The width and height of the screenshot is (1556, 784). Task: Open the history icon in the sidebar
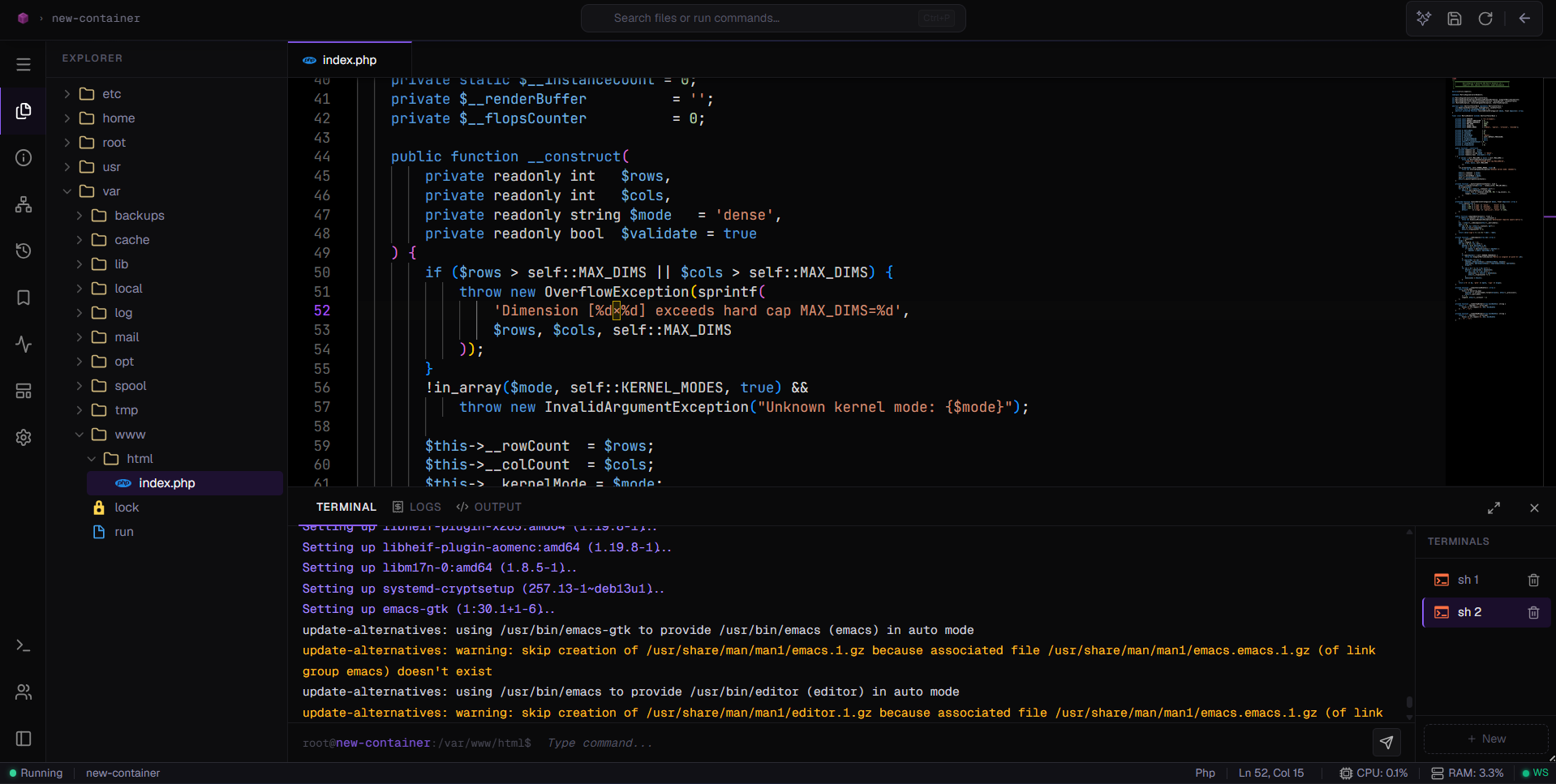pyautogui.click(x=24, y=251)
